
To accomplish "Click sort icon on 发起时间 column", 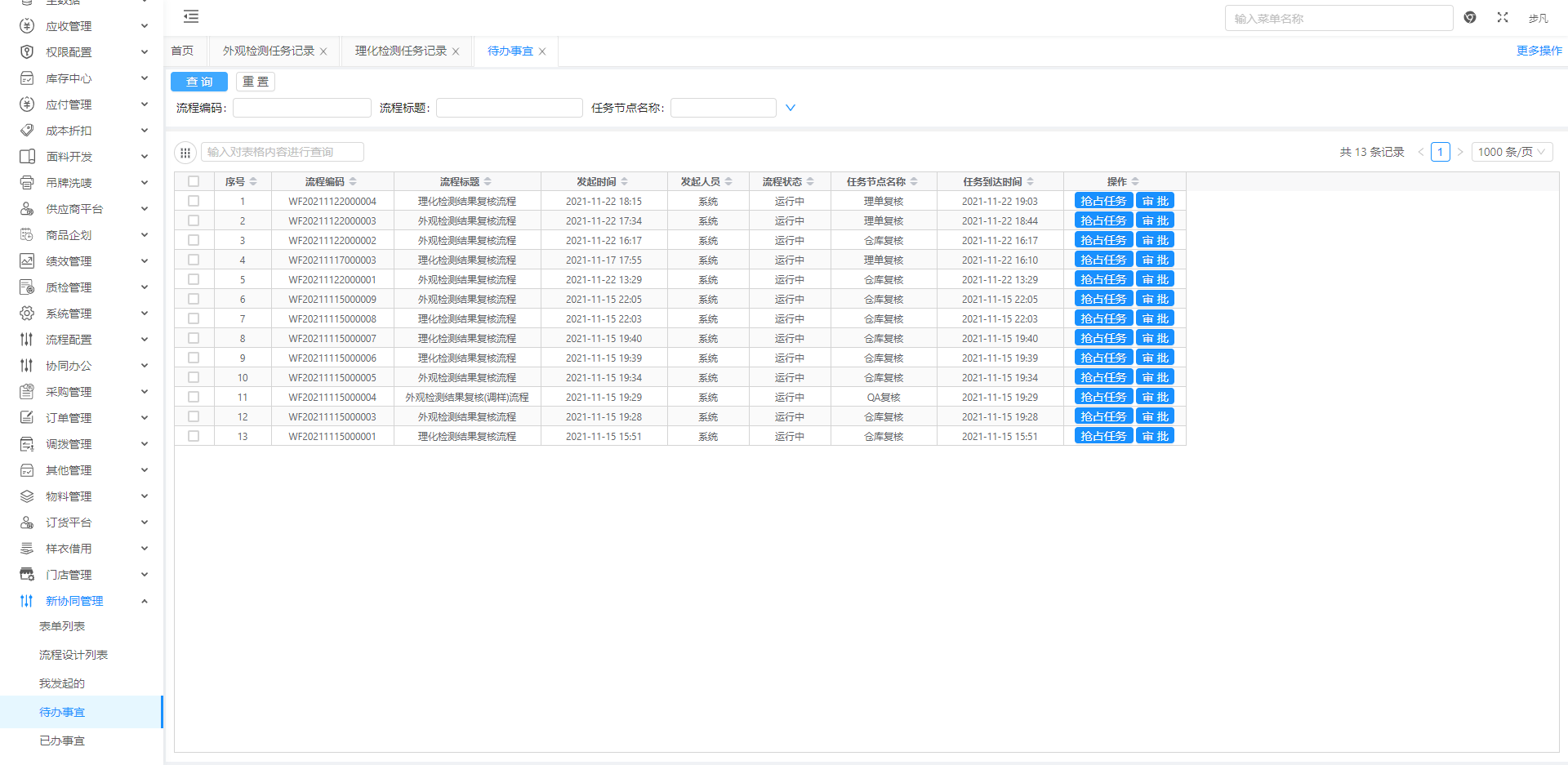I will (625, 181).
